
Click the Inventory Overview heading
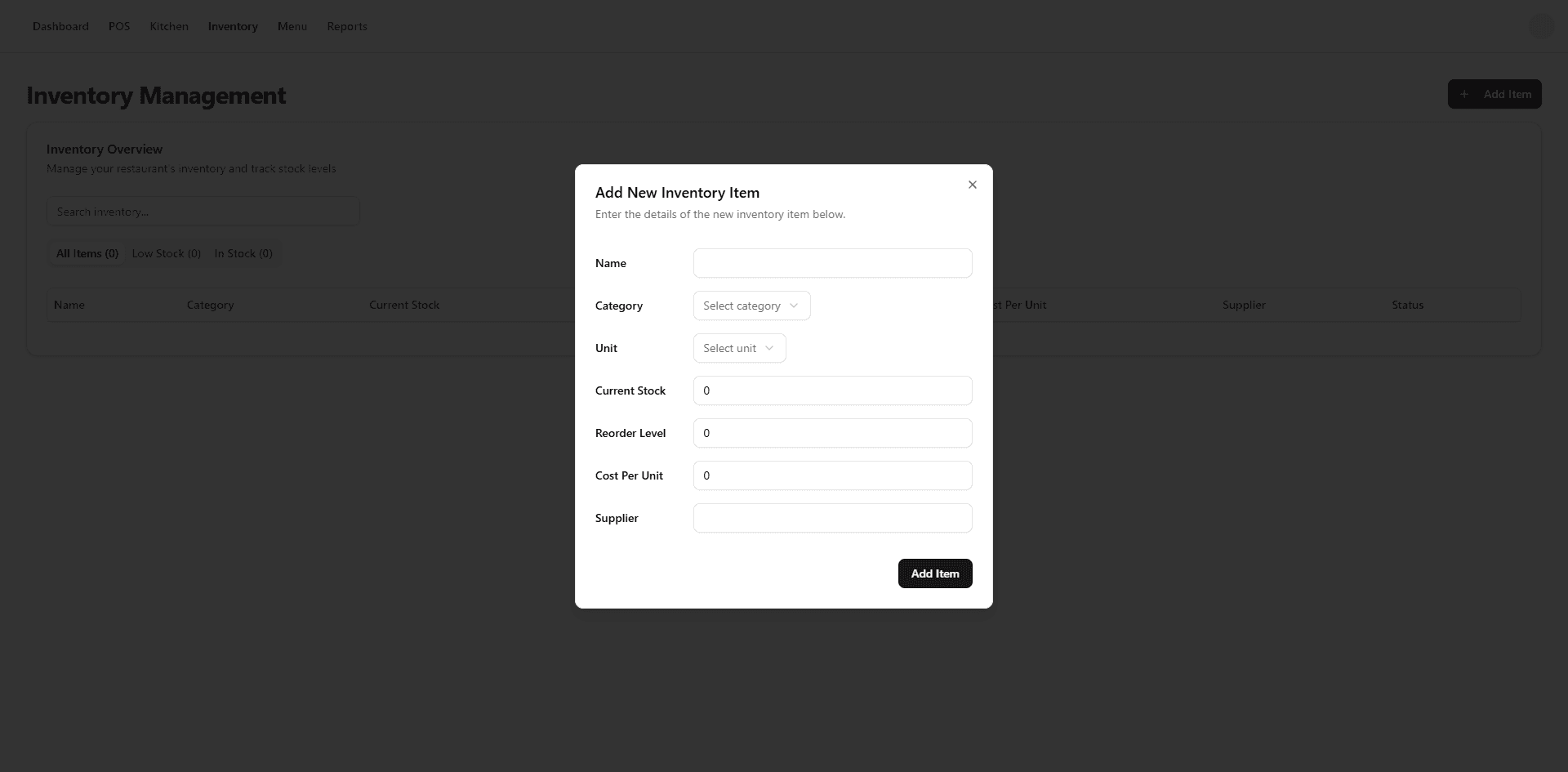pyautogui.click(x=105, y=149)
